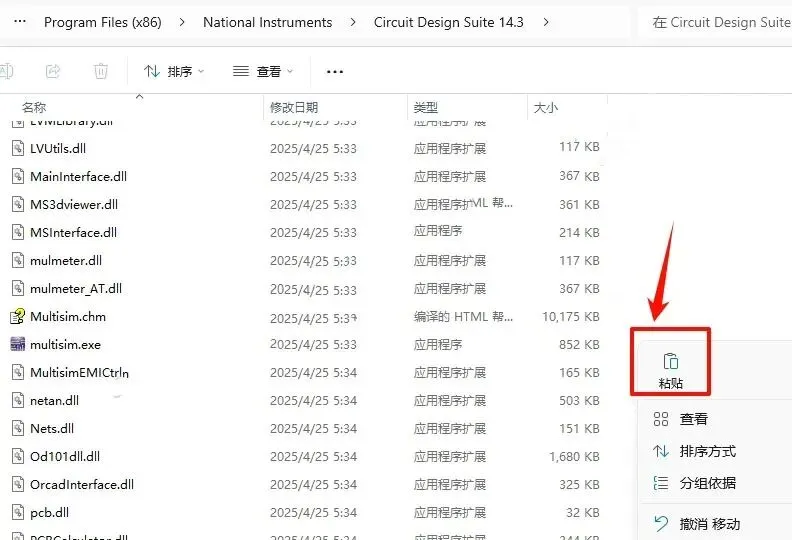Go to National Instruments breadcrumb
This screenshot has height=540, width=792.
[268, 22]
